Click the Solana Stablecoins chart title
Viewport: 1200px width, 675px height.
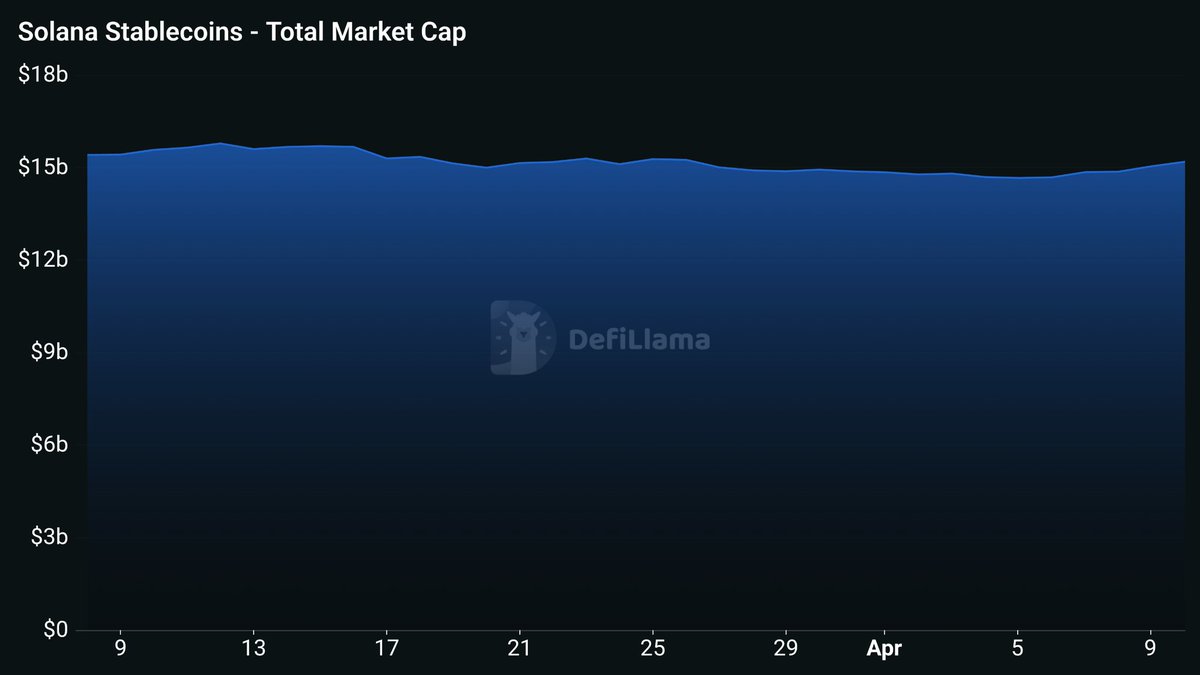pos(242,32)
